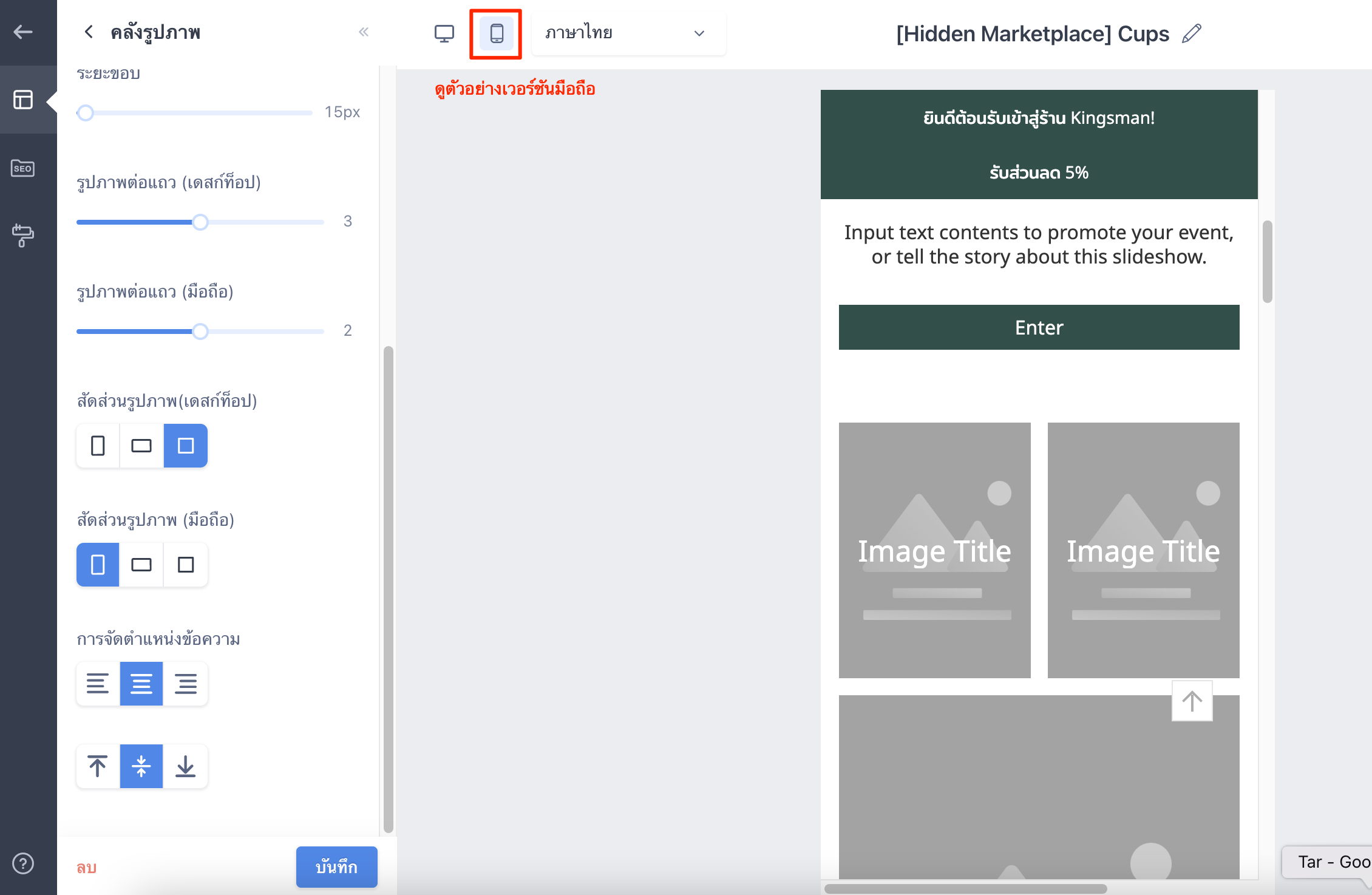Select landscape ratio for desktop images
This screenshot has width=1372, height=895.
coord(141,446)
